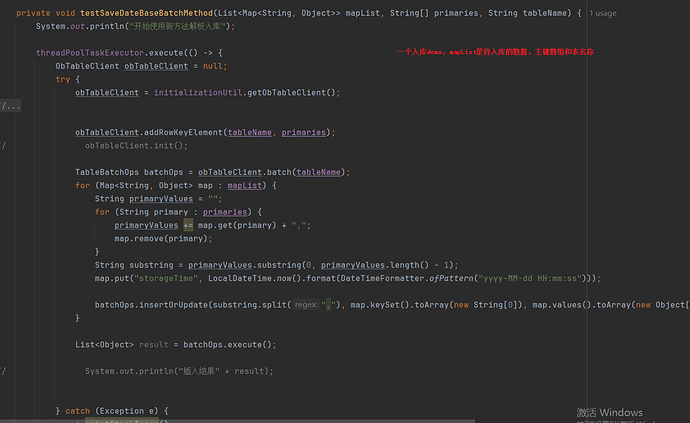Click the highlighted += operator
The height and width of the screenshot is (423, 690).
[188, 225]
